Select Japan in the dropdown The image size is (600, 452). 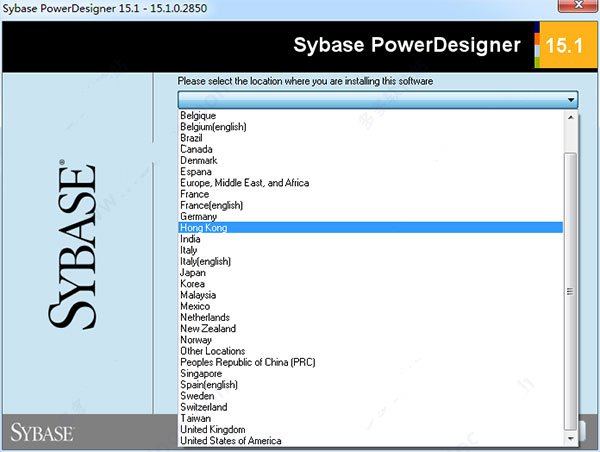point(370,273)
